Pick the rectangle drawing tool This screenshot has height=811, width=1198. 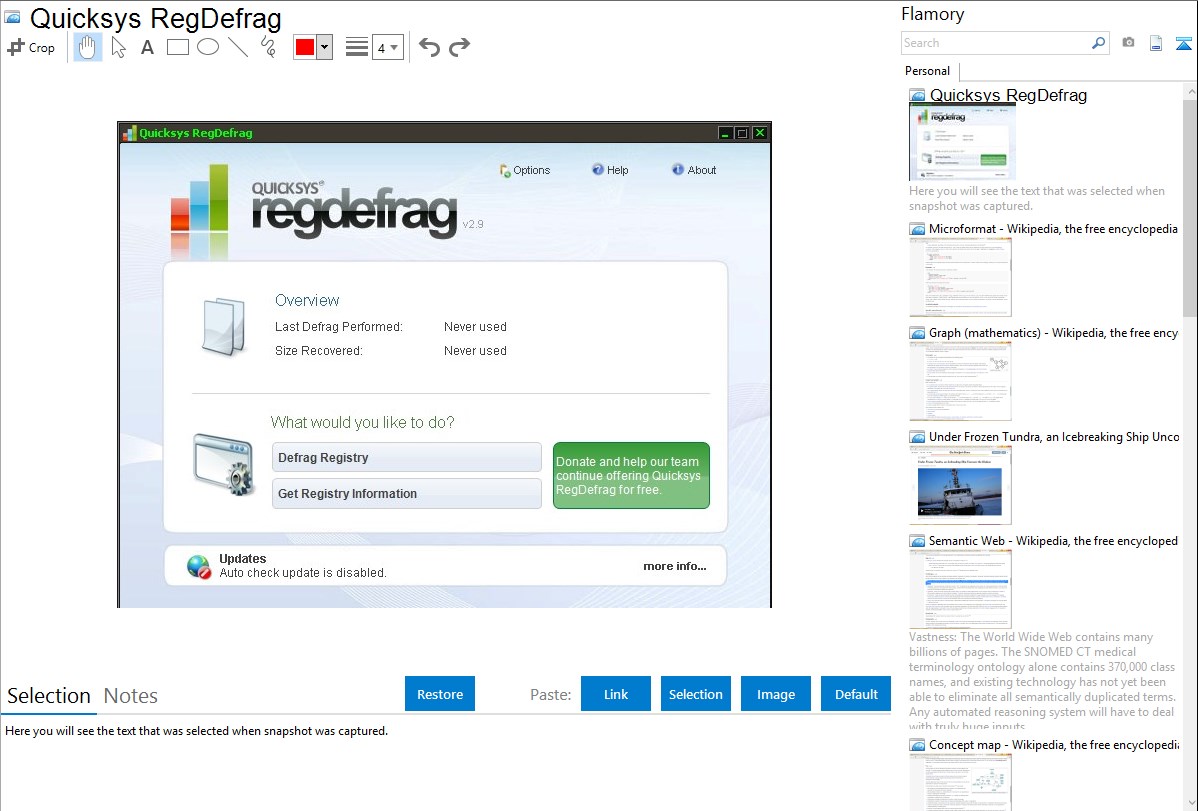(x=177, y=47)
